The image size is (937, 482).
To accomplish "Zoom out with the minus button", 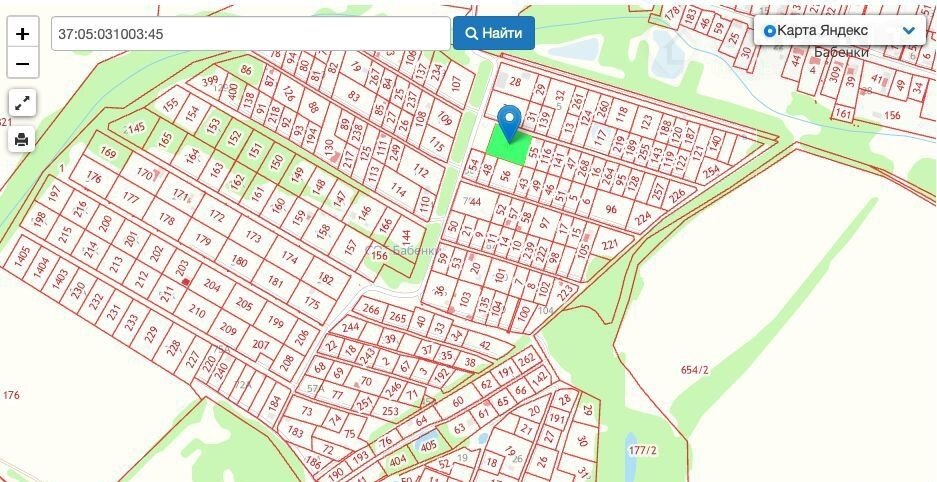I will [x=23, y=63].
